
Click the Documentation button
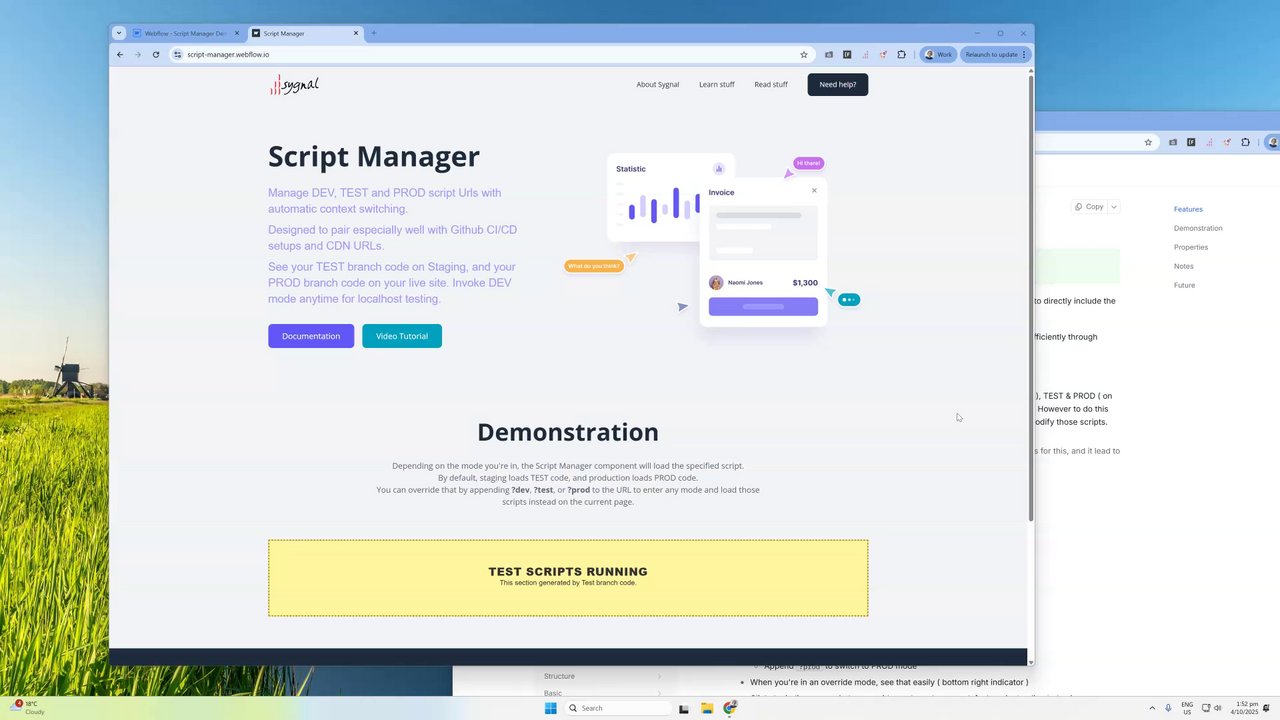pyautogui.click(x=311, y=336)
